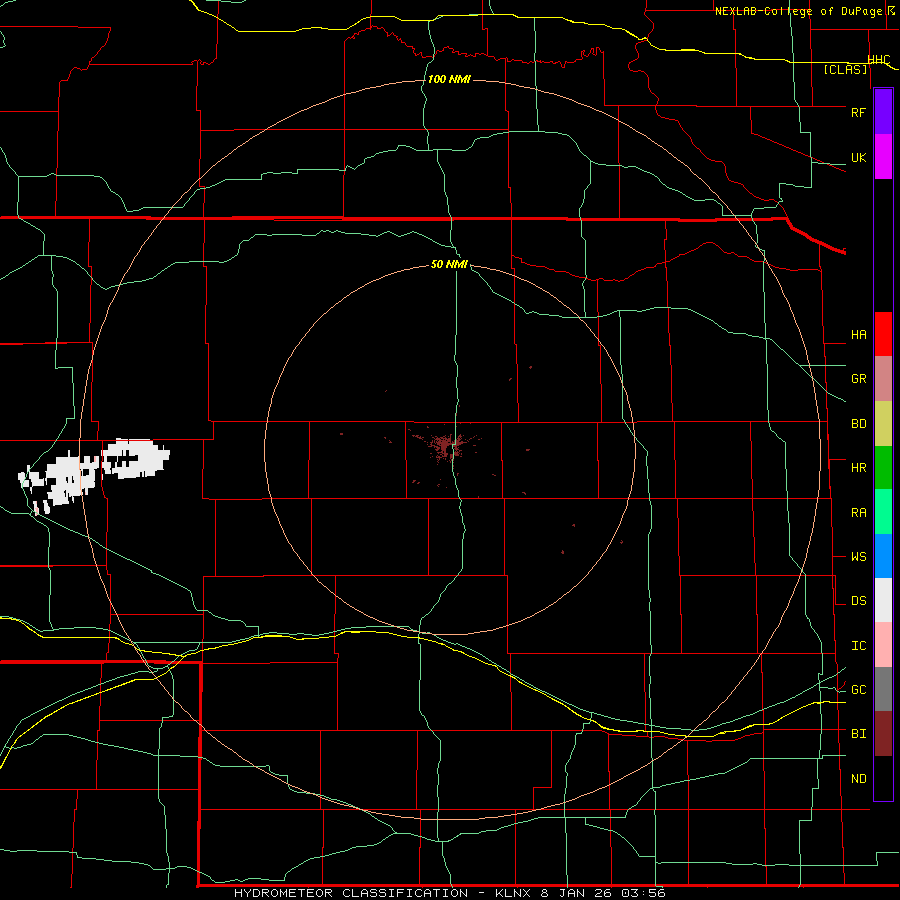This screenshot has width=900, height=900.
Task: Click the IC legend label
Action: 858,646
